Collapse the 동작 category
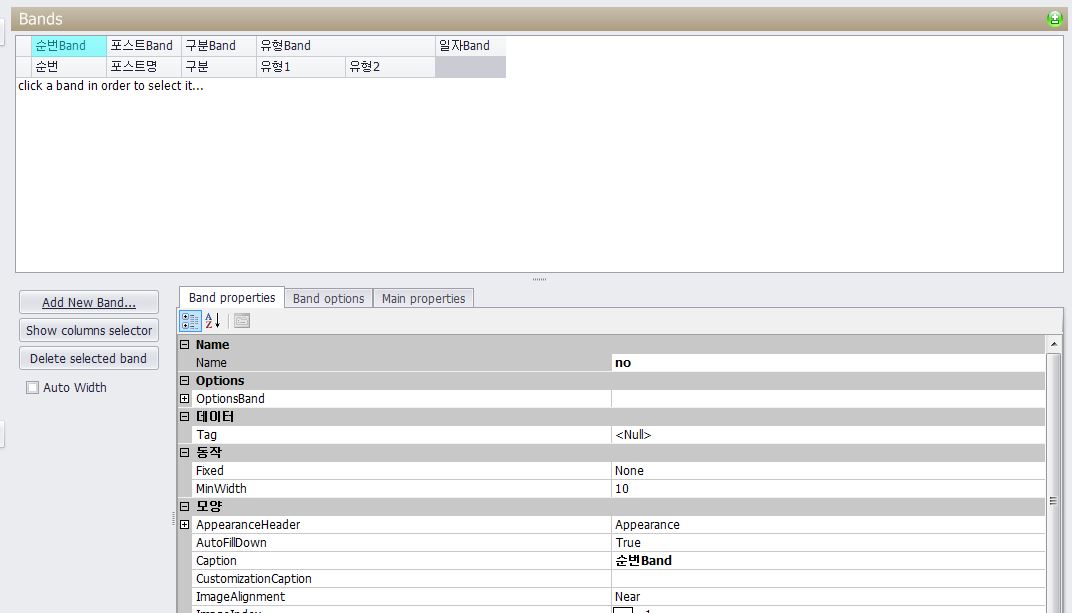 pos(185,452)
